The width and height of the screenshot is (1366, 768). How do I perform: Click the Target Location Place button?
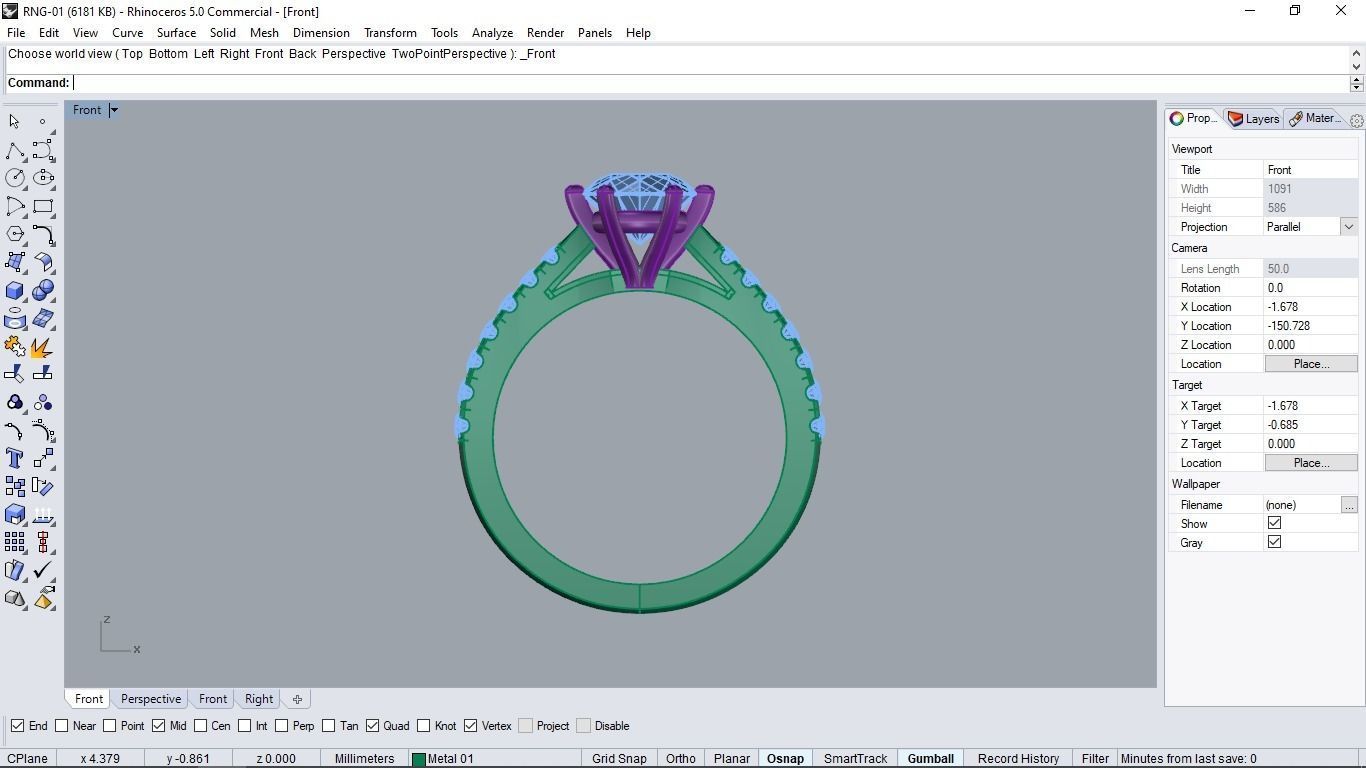point(1311,463)
